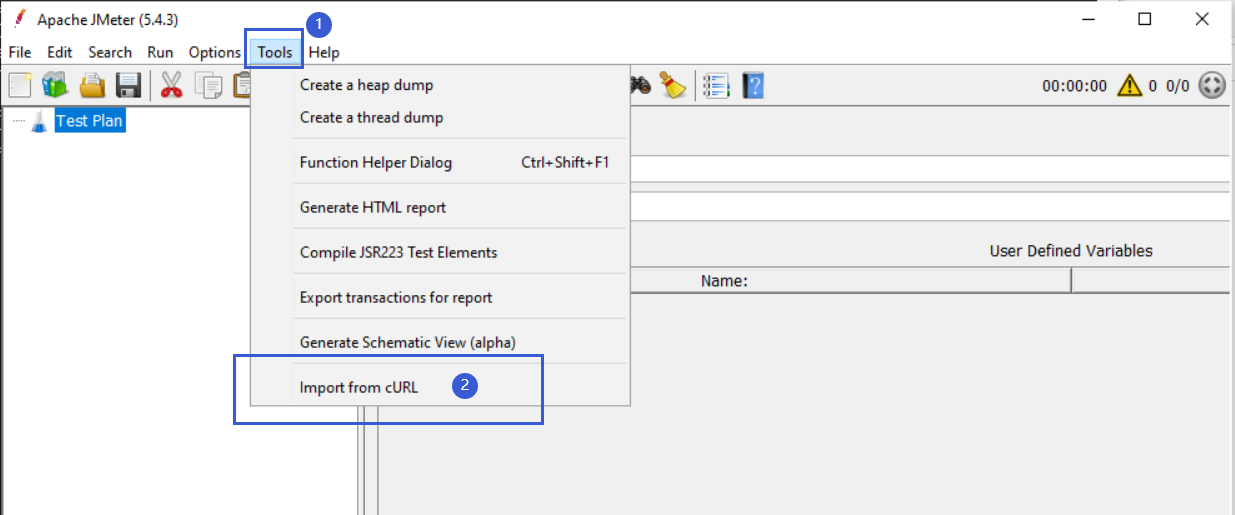Select Generate Schematic View (alpha)
Image resolution: width=1235 pixels, height=515 pixels.
[x=440, y=342]
